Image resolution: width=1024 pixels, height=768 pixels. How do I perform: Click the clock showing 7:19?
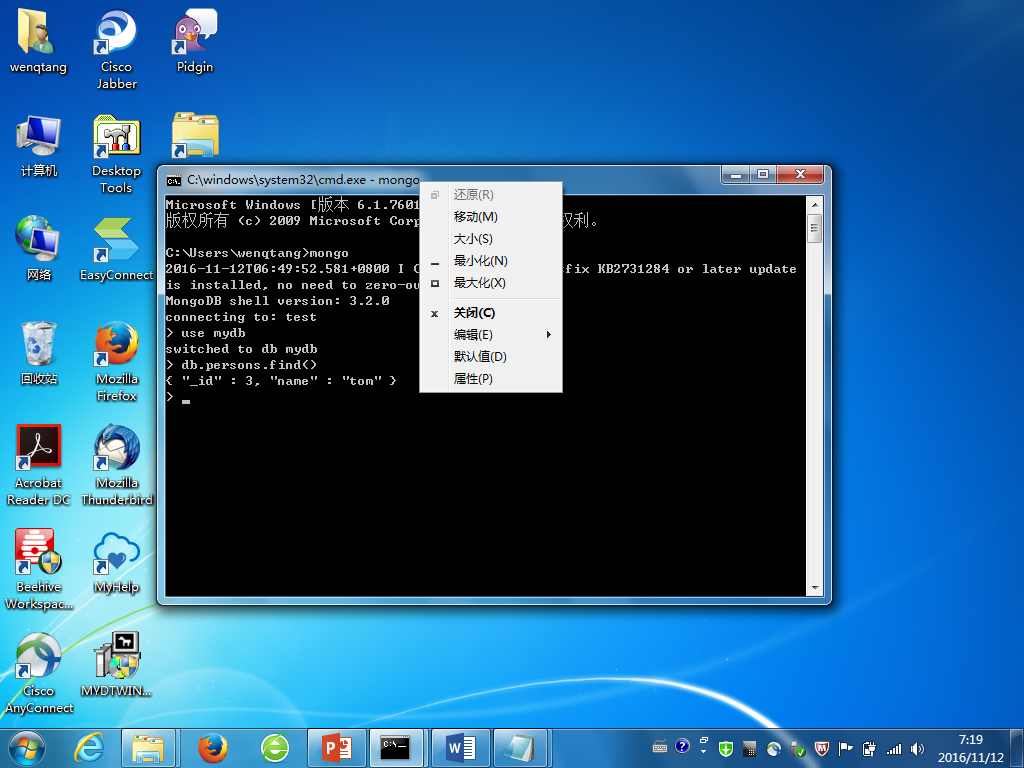click(x=968, y=747)
